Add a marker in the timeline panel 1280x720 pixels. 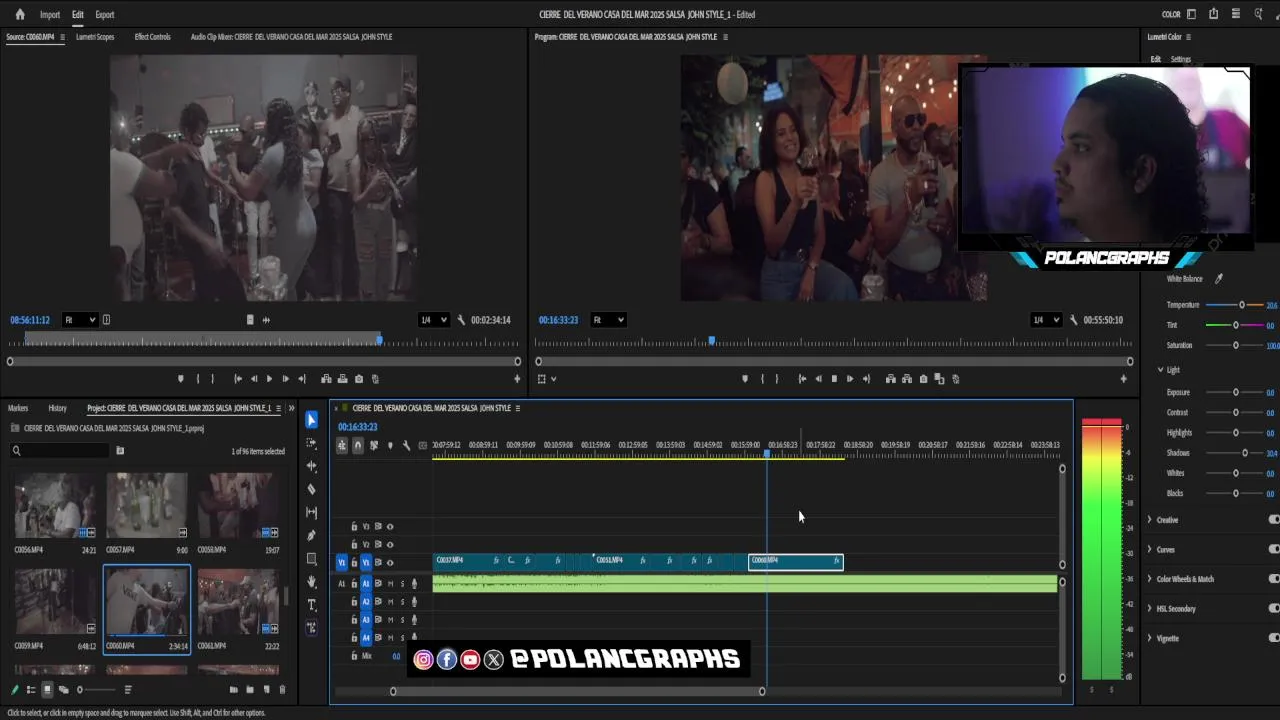390,445
